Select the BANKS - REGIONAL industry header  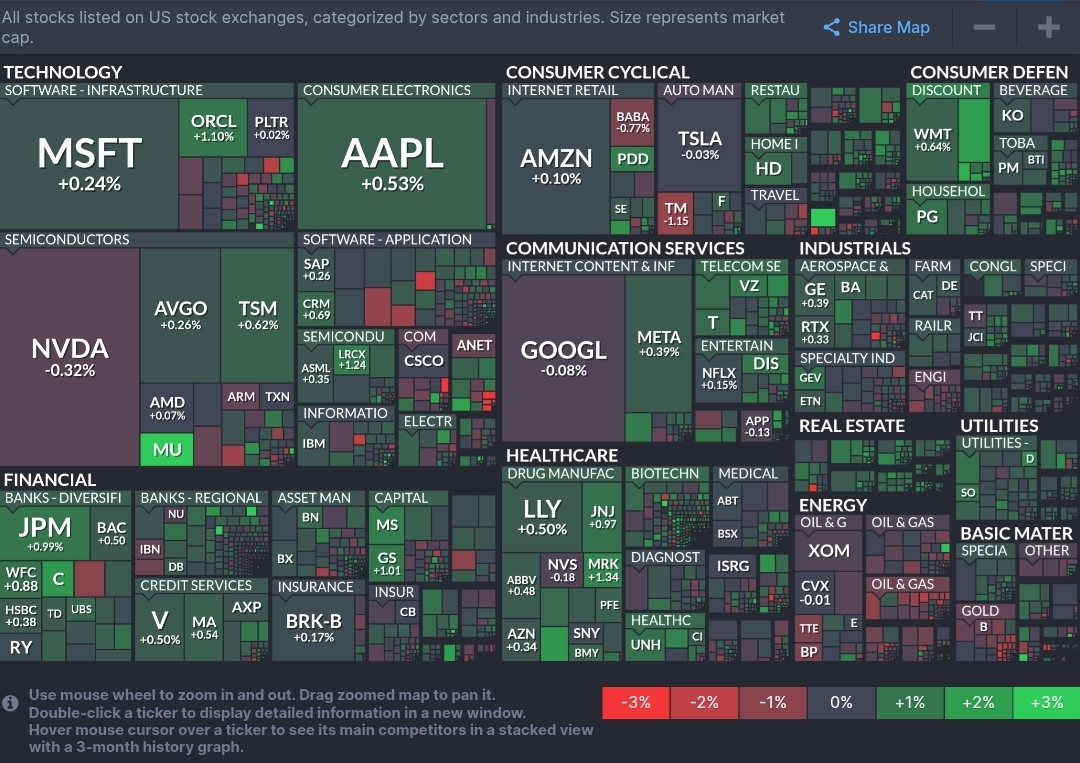(x=201, y=498)
